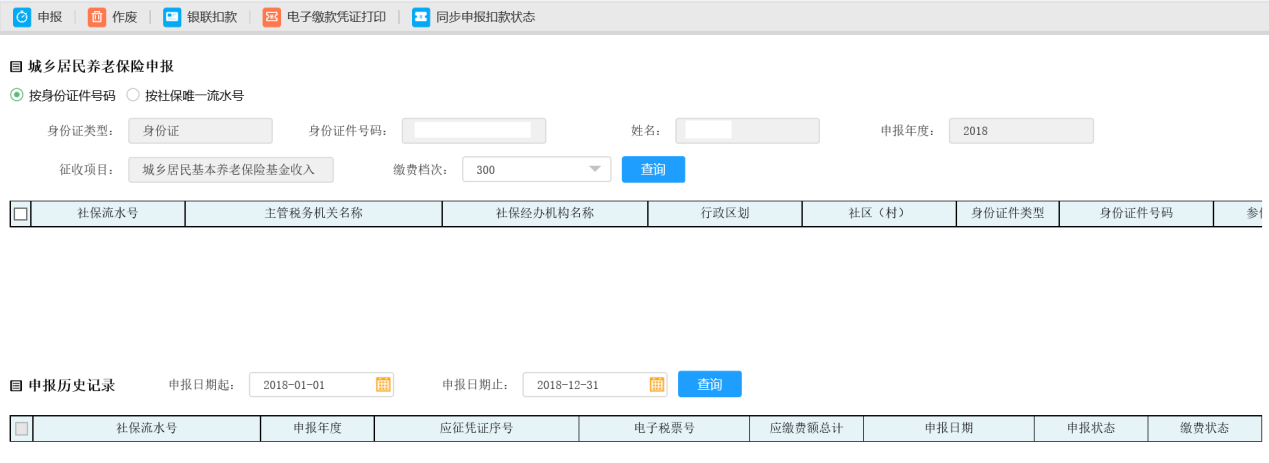Click the 征收项目 field
Screen dimensions: 1269x463
[231, 170]
